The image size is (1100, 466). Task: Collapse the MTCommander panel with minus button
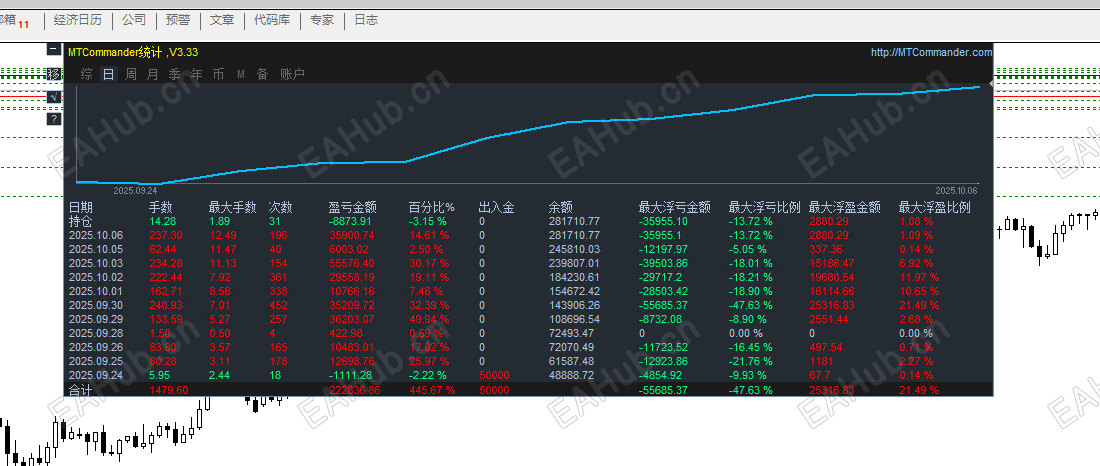pyautogui.click(x=53, y=49)
